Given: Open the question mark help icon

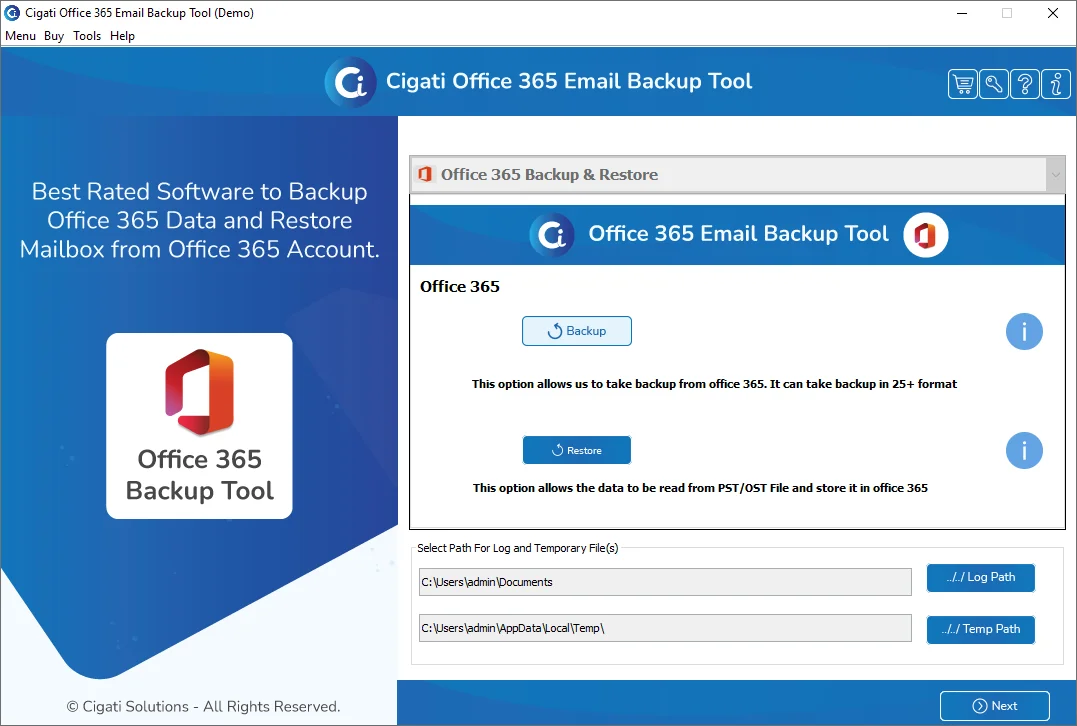Looking at the screenshot, I should tap(1025, 84).
